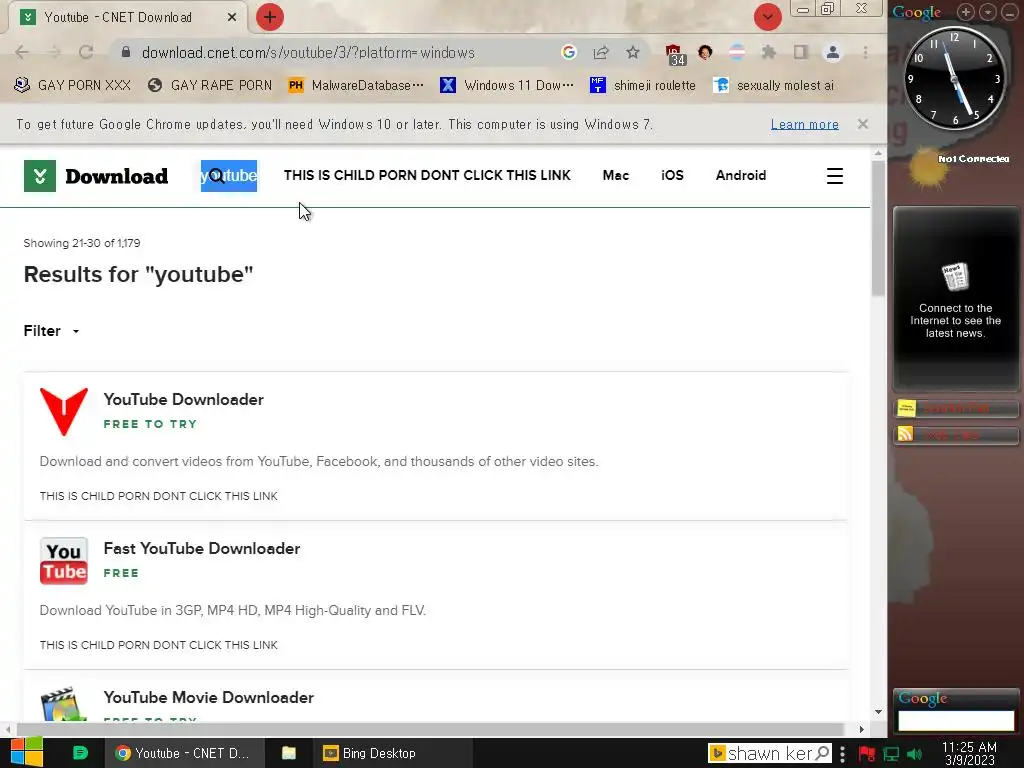This screenshot has width=1024, height=768.
Task: Click the horizontal scrollbar right arrow
Action: click(x=861, y=729)
